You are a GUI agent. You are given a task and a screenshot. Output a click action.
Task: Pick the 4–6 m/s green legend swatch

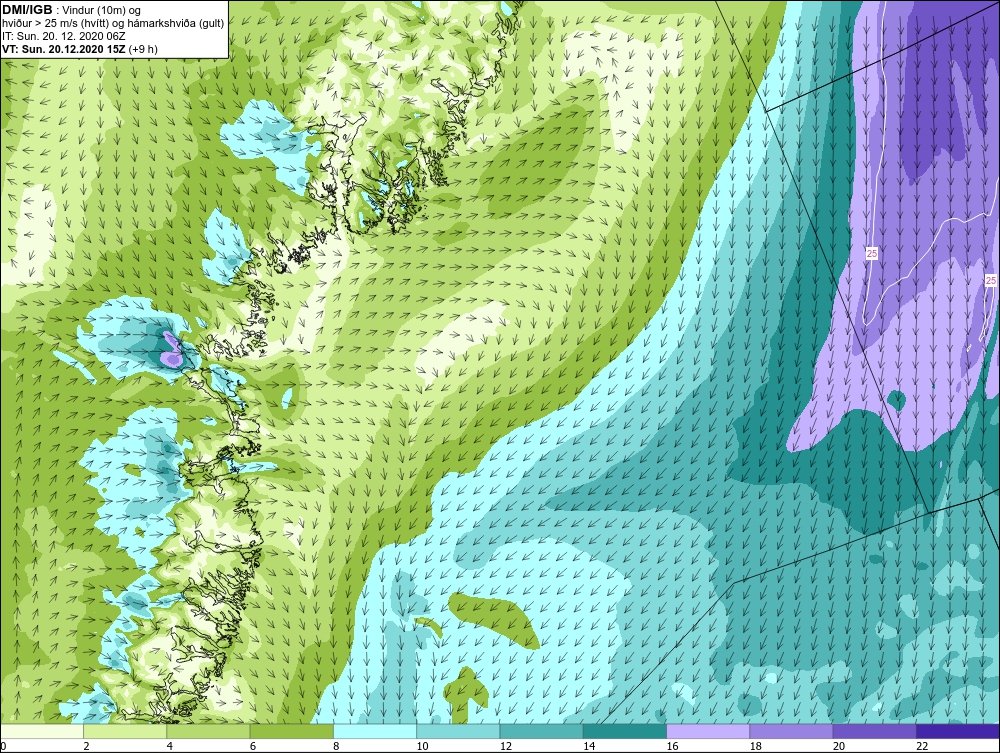(x=209, y=731)
